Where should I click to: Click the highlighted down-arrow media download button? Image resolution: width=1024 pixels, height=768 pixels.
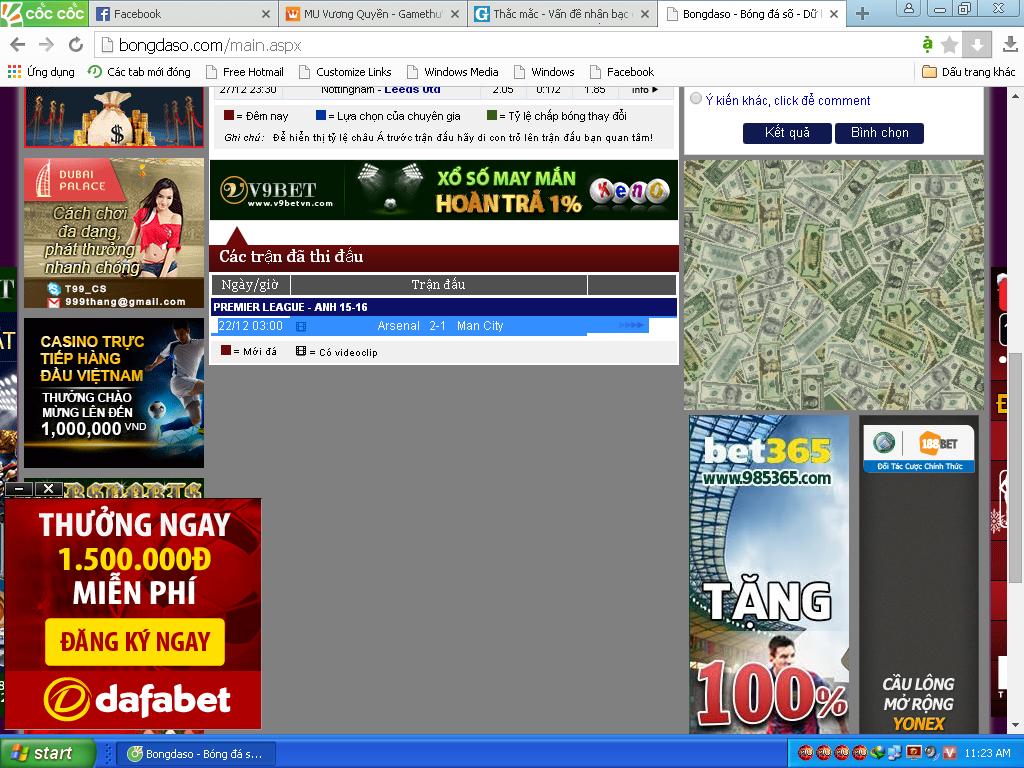coord(977,44)
